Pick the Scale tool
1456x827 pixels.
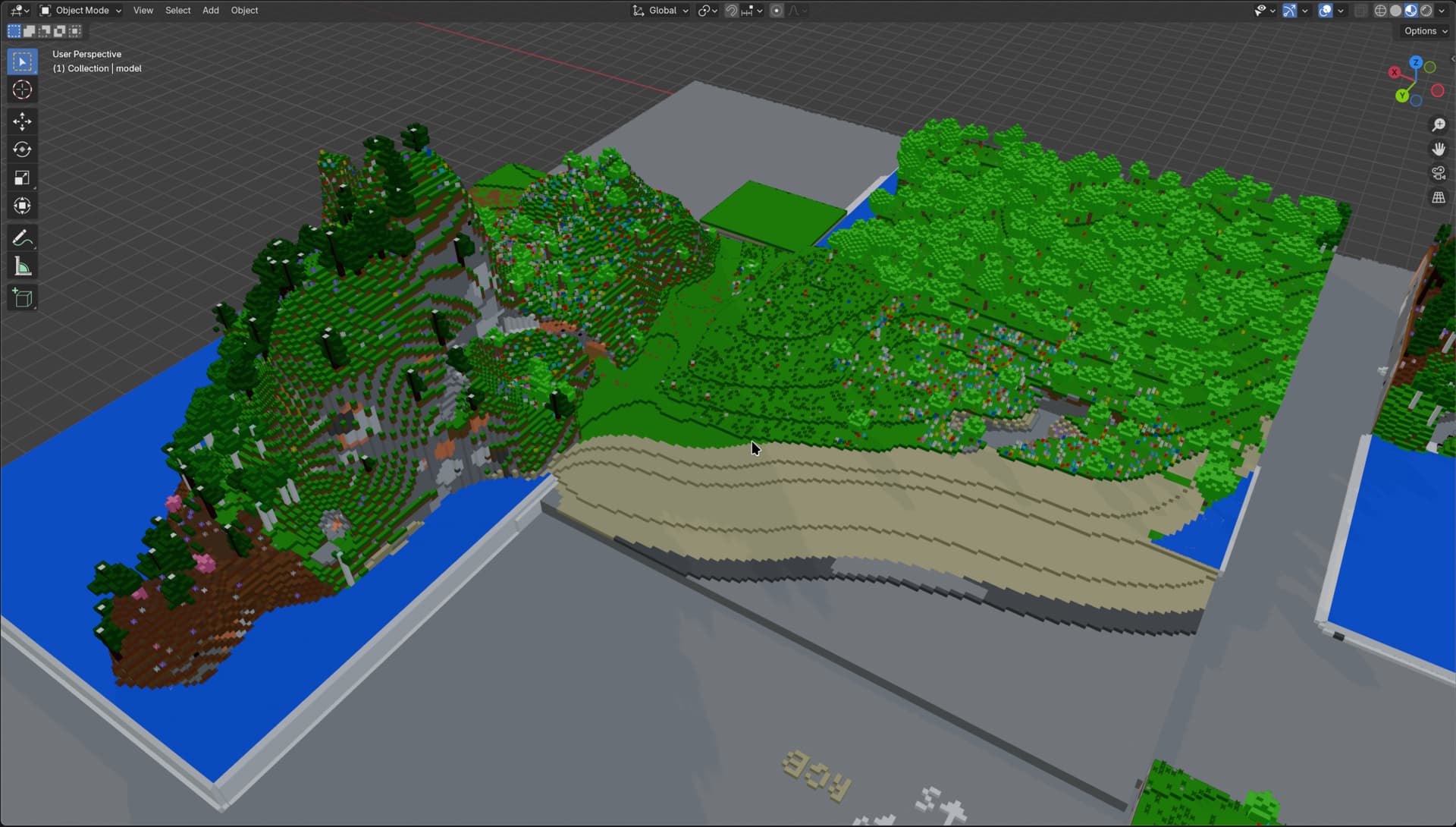[22, 178]
